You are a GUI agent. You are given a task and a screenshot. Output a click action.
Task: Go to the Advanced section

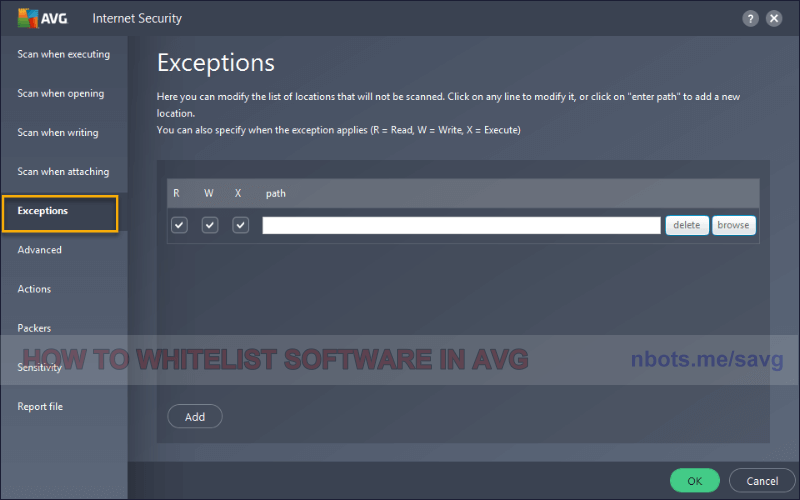point(39,250)
